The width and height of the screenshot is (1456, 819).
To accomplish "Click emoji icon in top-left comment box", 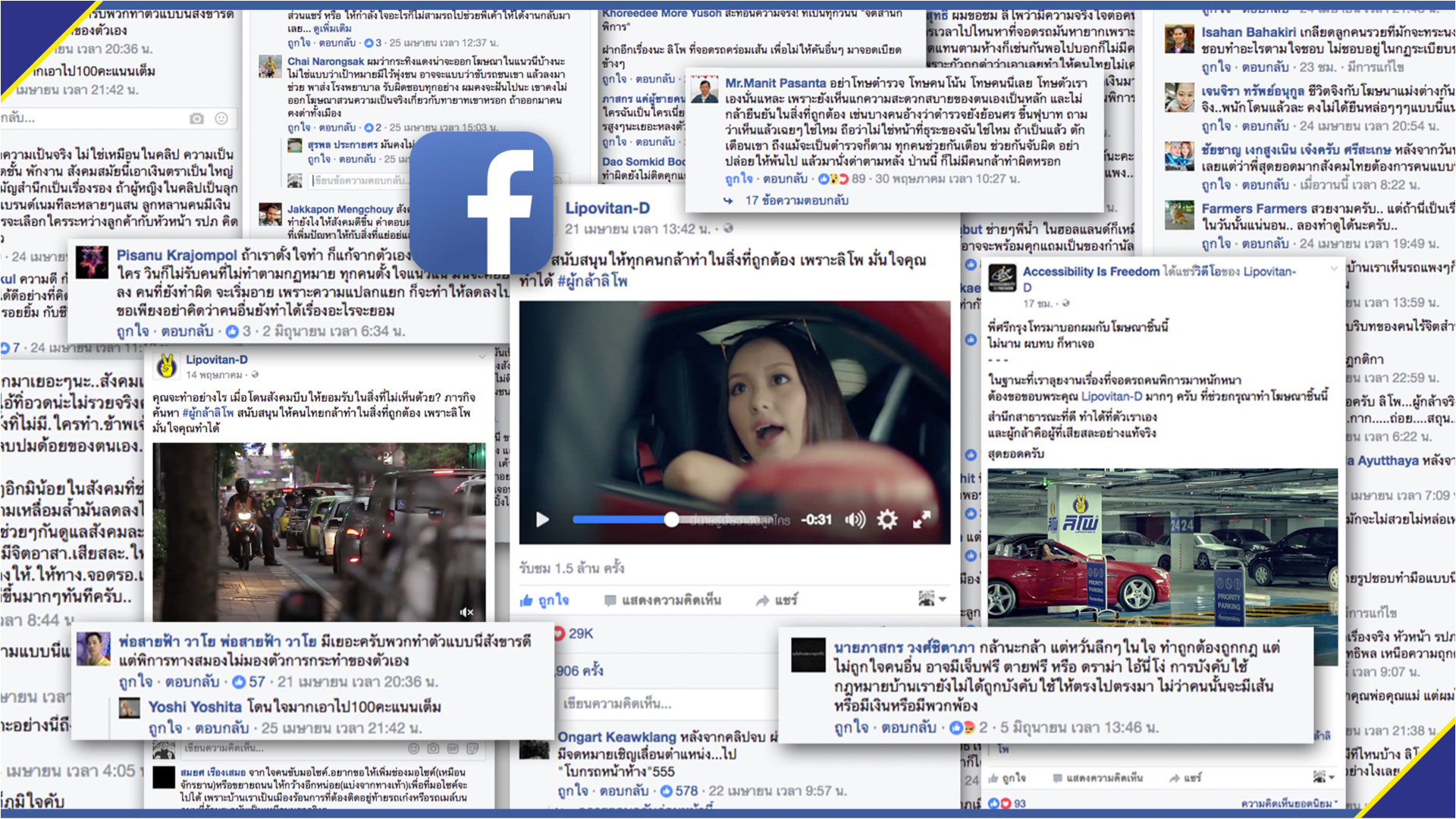I will [221, 118].
